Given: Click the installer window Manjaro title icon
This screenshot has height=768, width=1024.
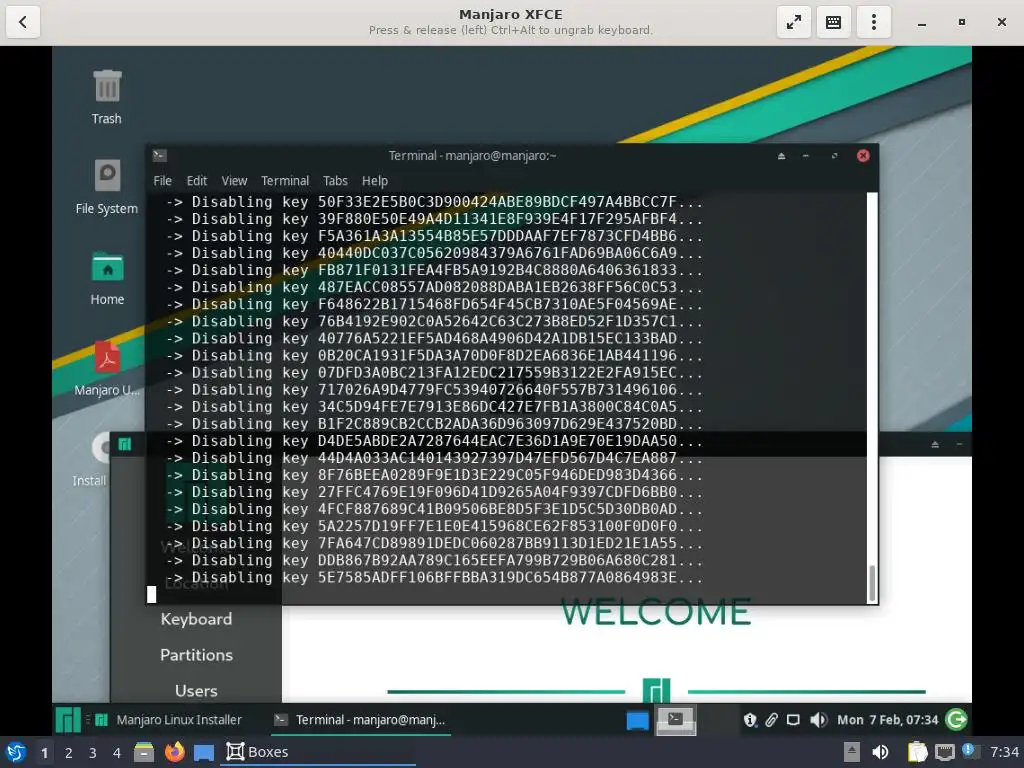Looking at the screenshot, I should coord(125,445).
